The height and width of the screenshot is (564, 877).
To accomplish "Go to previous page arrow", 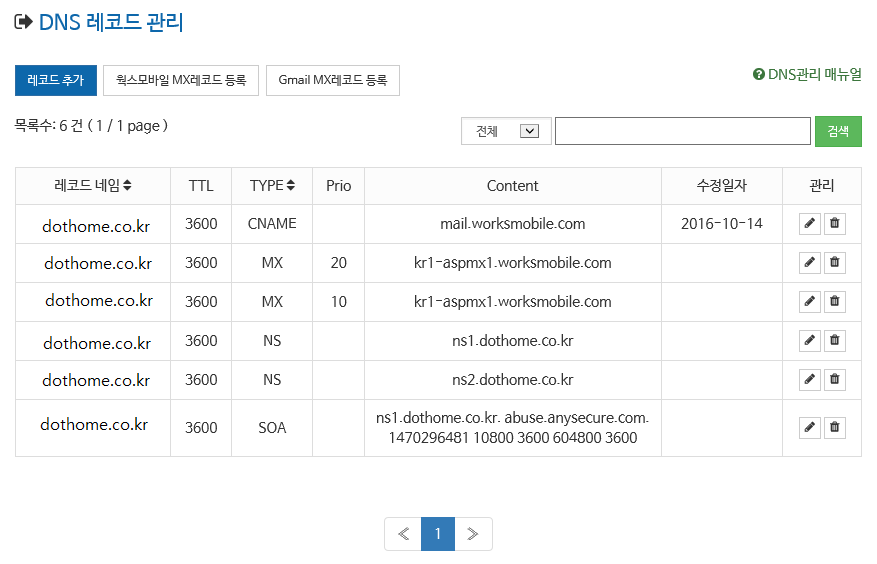I will [x=403, y=534].
